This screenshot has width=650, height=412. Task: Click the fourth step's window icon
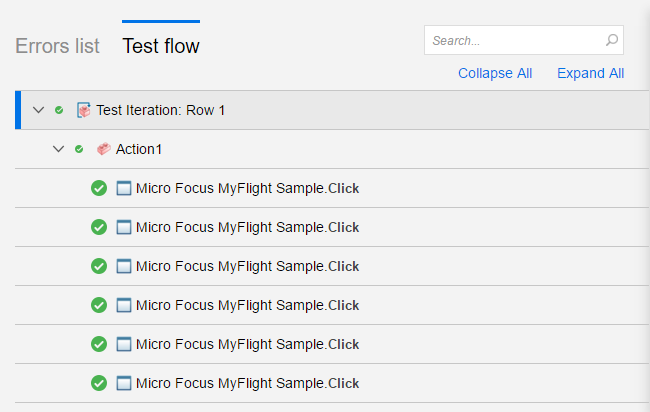point(124,305)
